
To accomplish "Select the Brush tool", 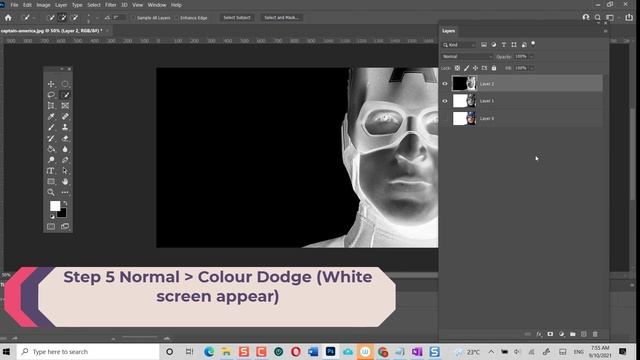I will (x=51, y=127).
